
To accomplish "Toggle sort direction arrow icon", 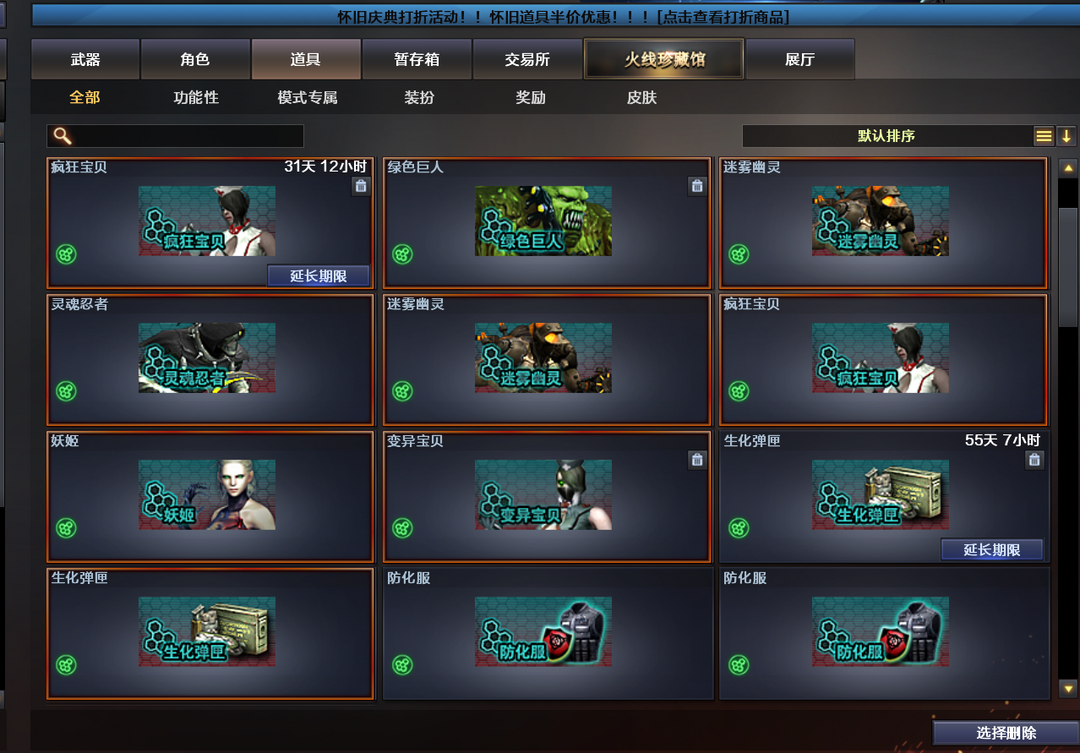I will [x=1066, y=136].
